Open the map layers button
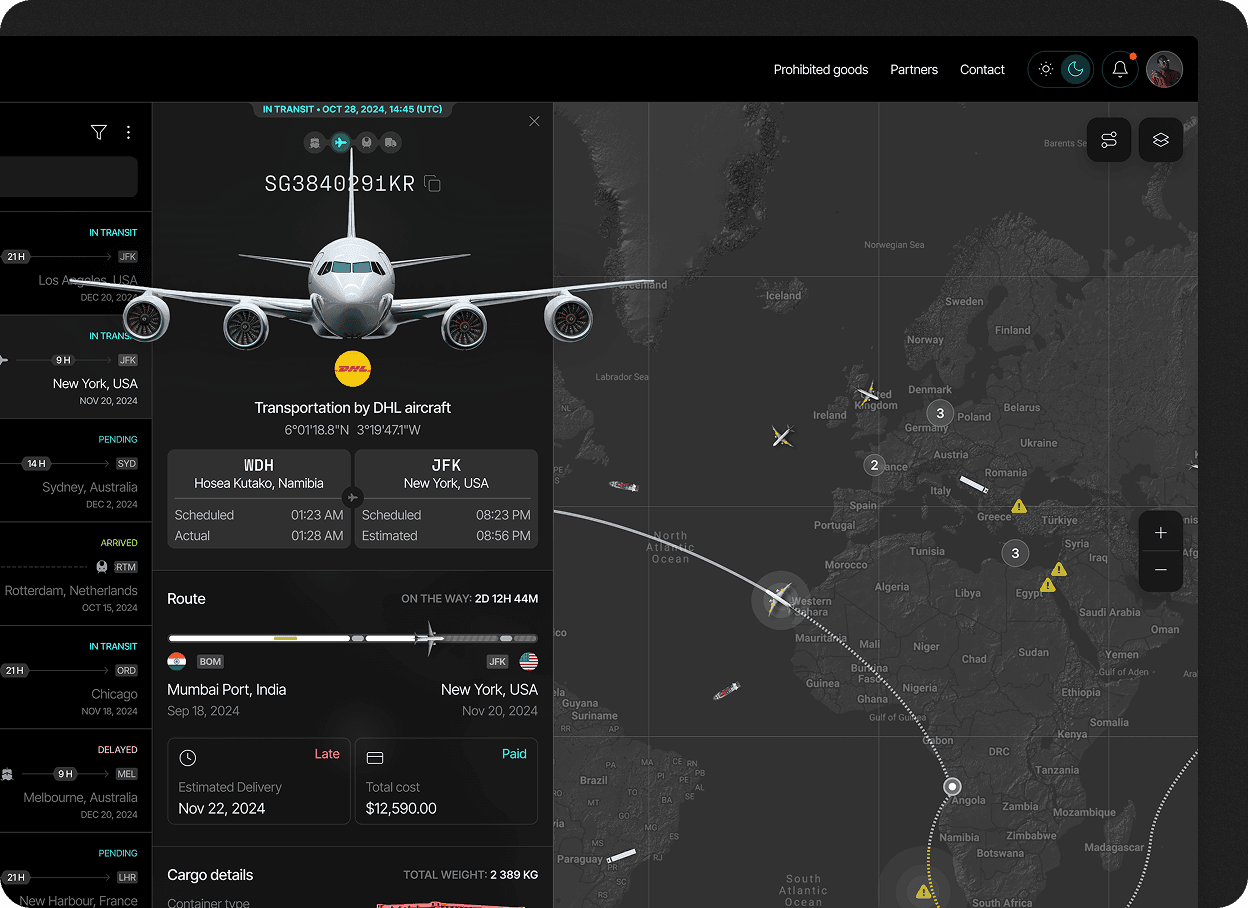Viewport: 1248px width, 908px height. click(x=1161, y=140)
